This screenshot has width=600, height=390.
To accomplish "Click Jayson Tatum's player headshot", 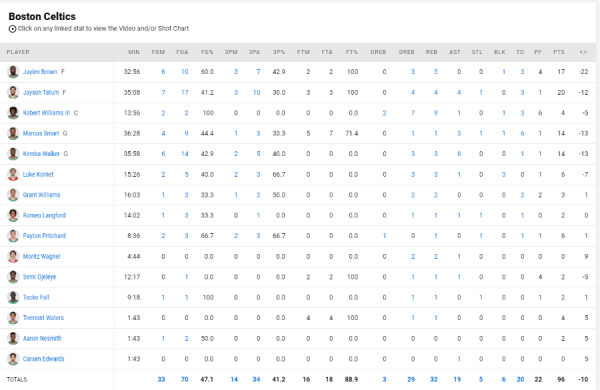I will pyautogui.click(x=13, y=92).
